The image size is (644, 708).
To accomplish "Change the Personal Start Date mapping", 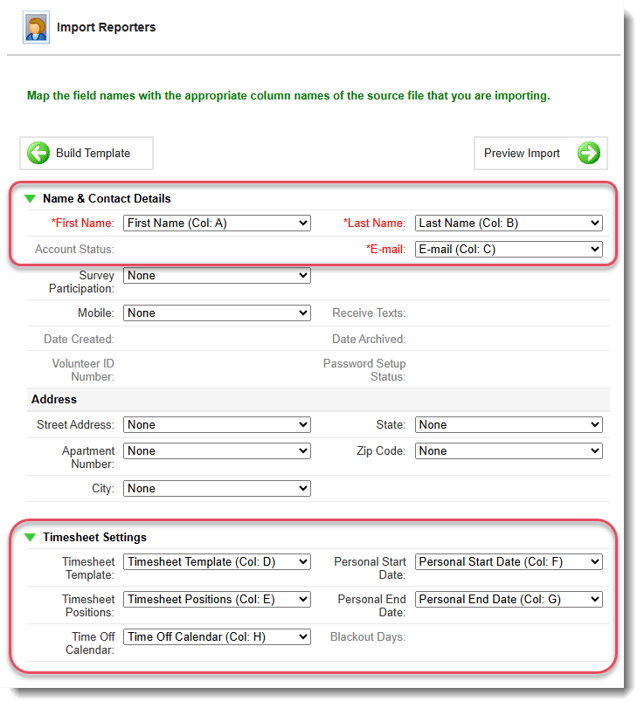I will (x=508, y=562).
